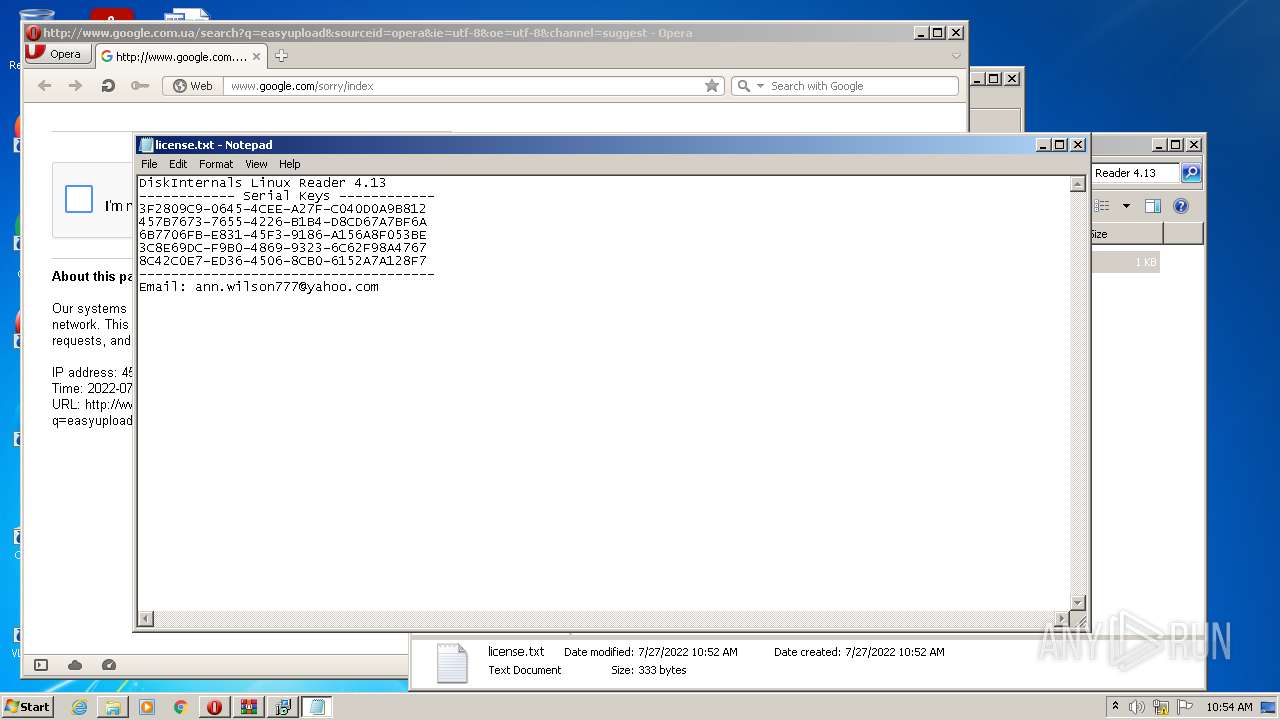
Task: Click the Web security badge in the address bar
Action: [x=193, y=86]
